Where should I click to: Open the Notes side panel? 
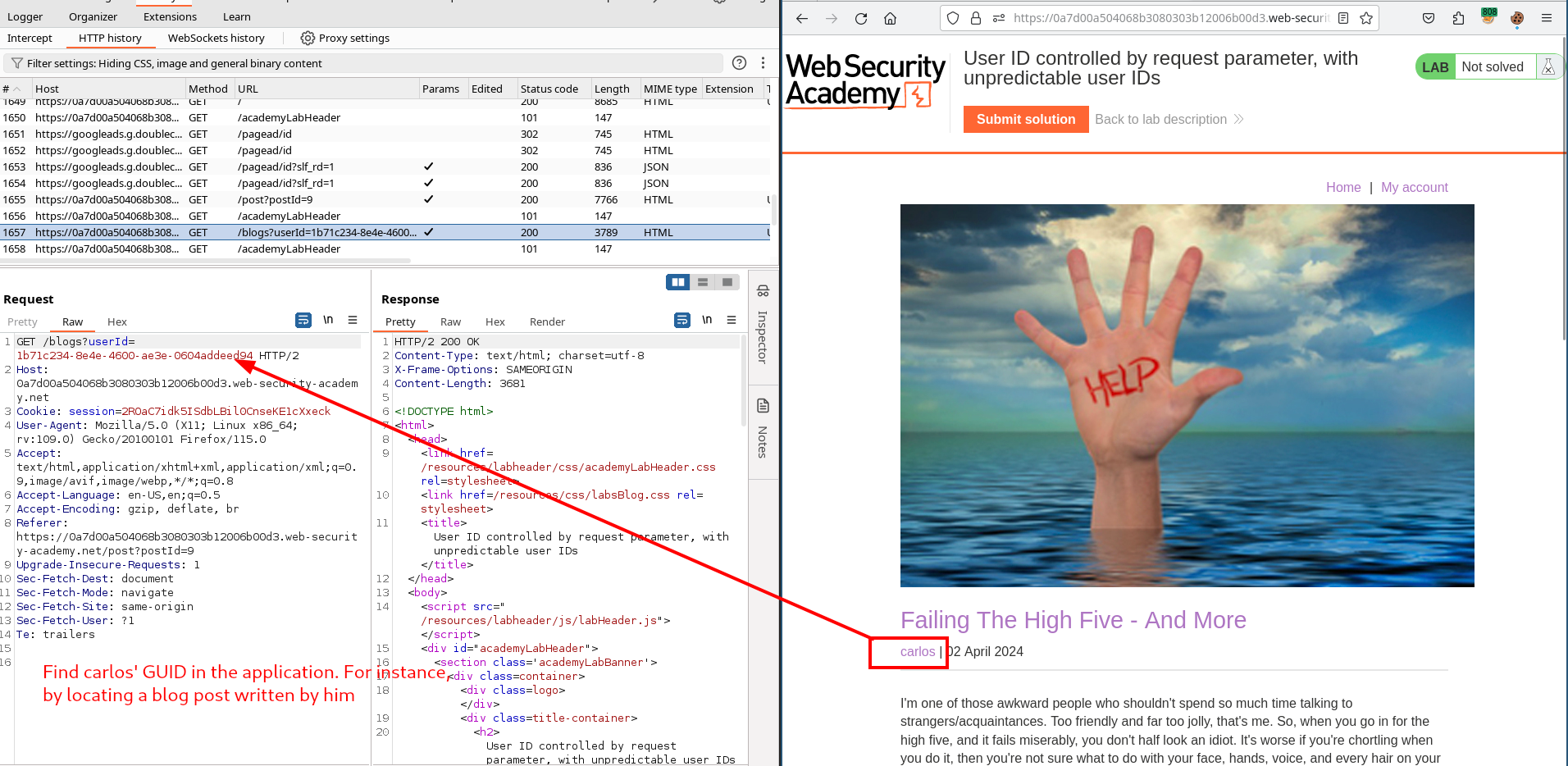pos(763,428)
